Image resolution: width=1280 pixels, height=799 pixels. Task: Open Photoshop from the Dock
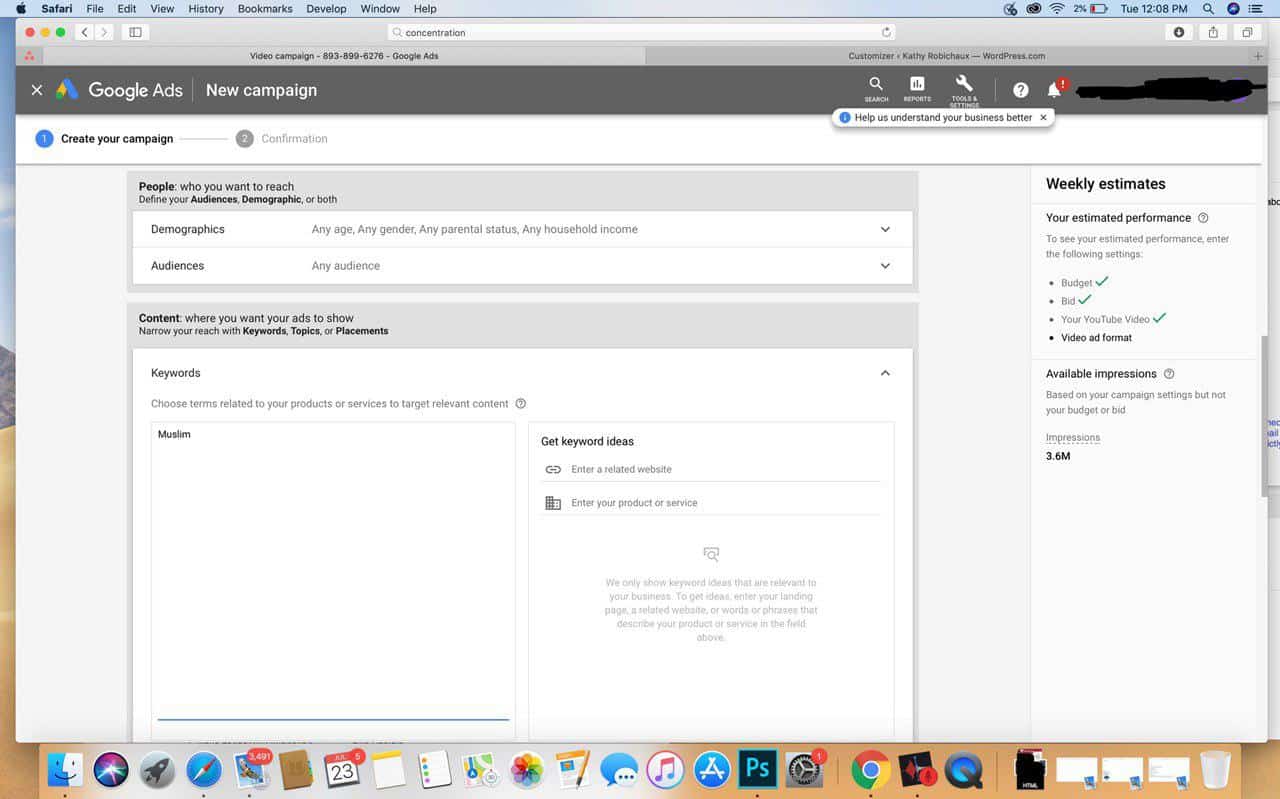coord(757,769)
